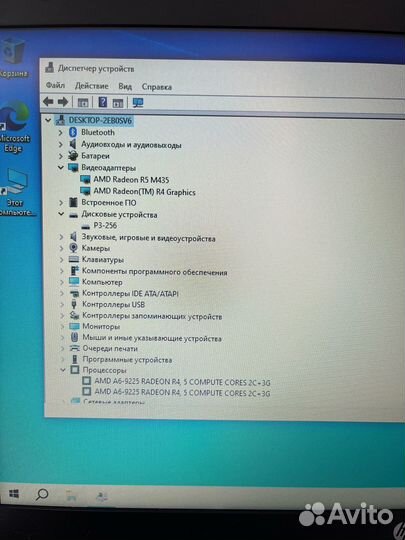405x540 pixels.
Task: Click the monitor icon beside Компьютер
Action: click(74, 282)
